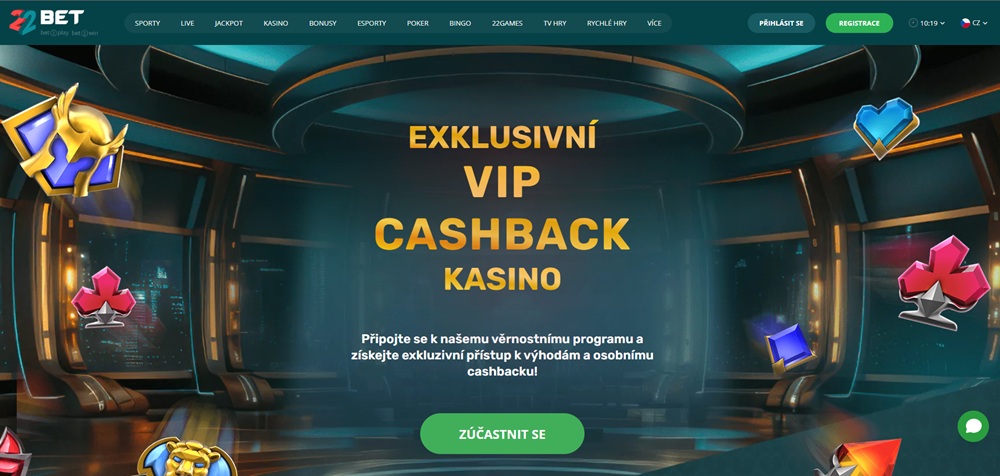
Task: Open the BONUSY menu item
Action: click(x=322, y=23)
